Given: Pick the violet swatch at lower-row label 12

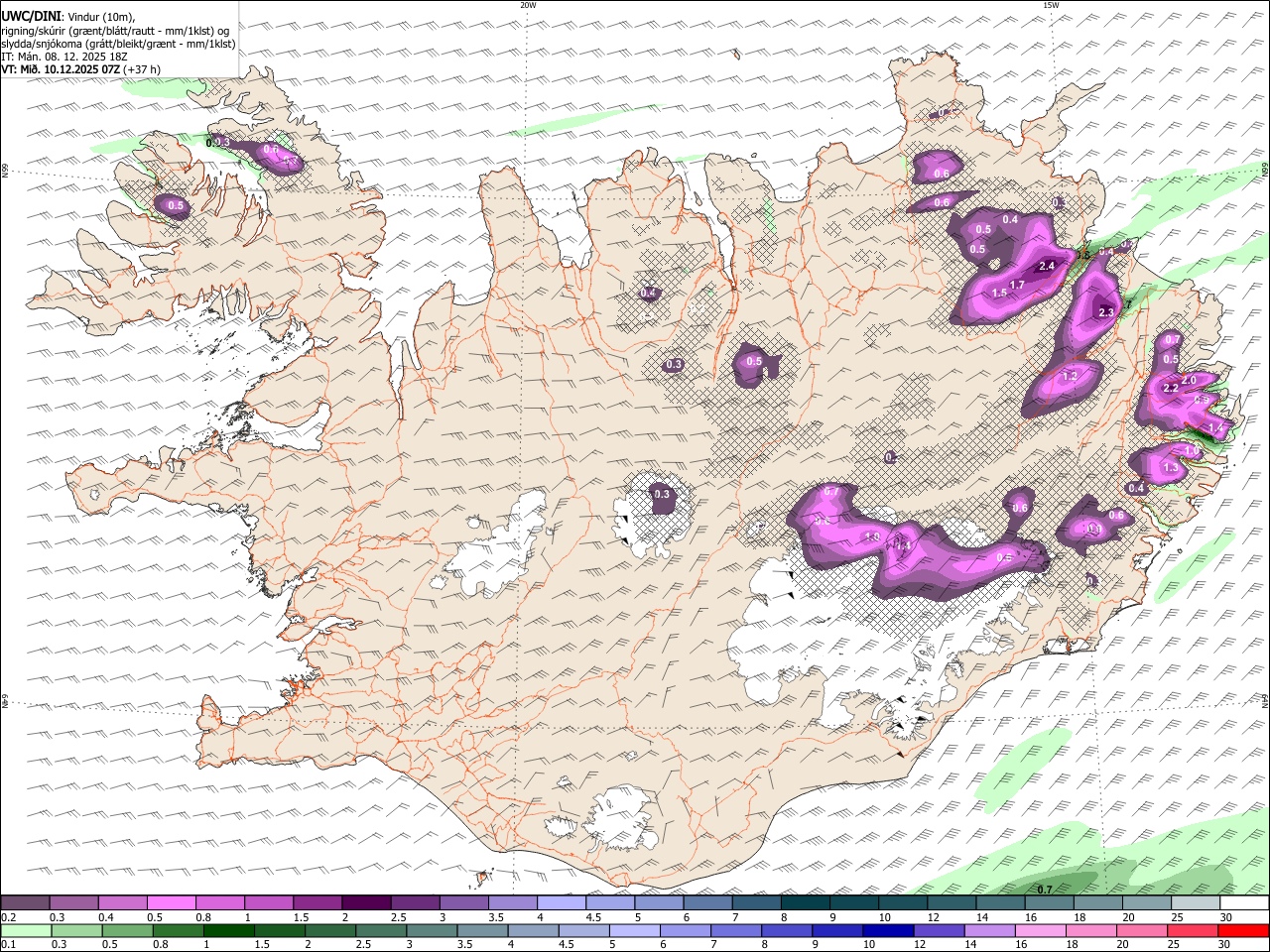Looking at the screenshot, I should click(x=938, y=931).
